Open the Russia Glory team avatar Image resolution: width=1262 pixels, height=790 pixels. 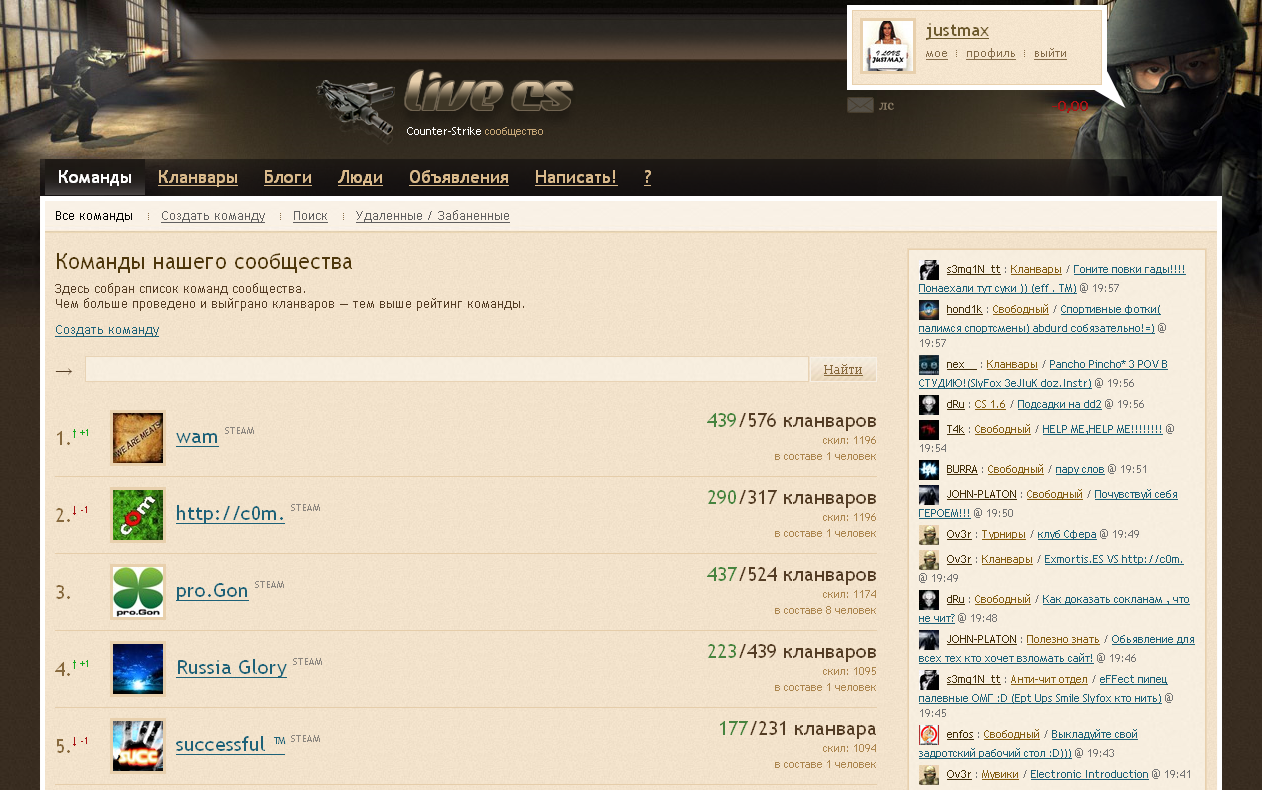(138, 669)
